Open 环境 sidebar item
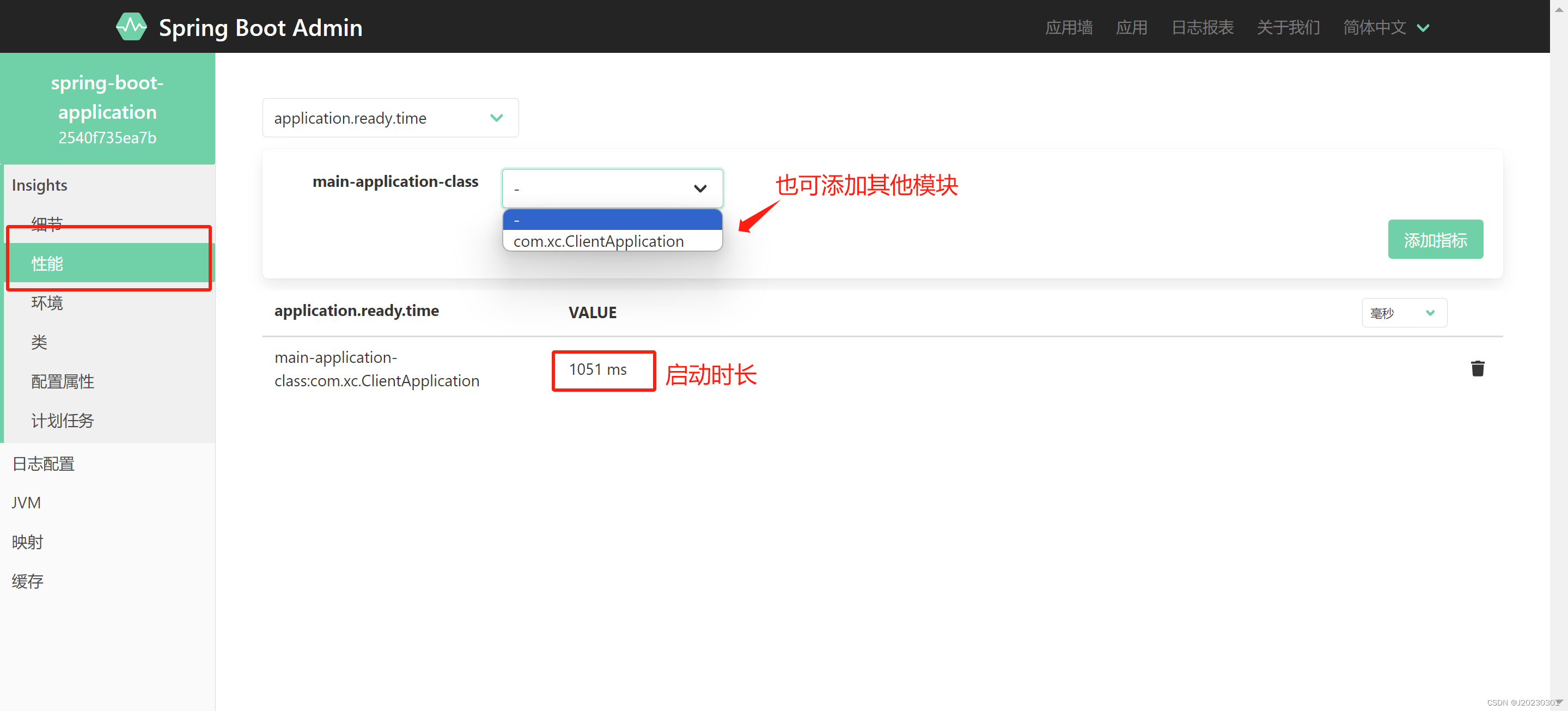The width and height of the screenshot is (1568, 711). click(x=47, y=303)
